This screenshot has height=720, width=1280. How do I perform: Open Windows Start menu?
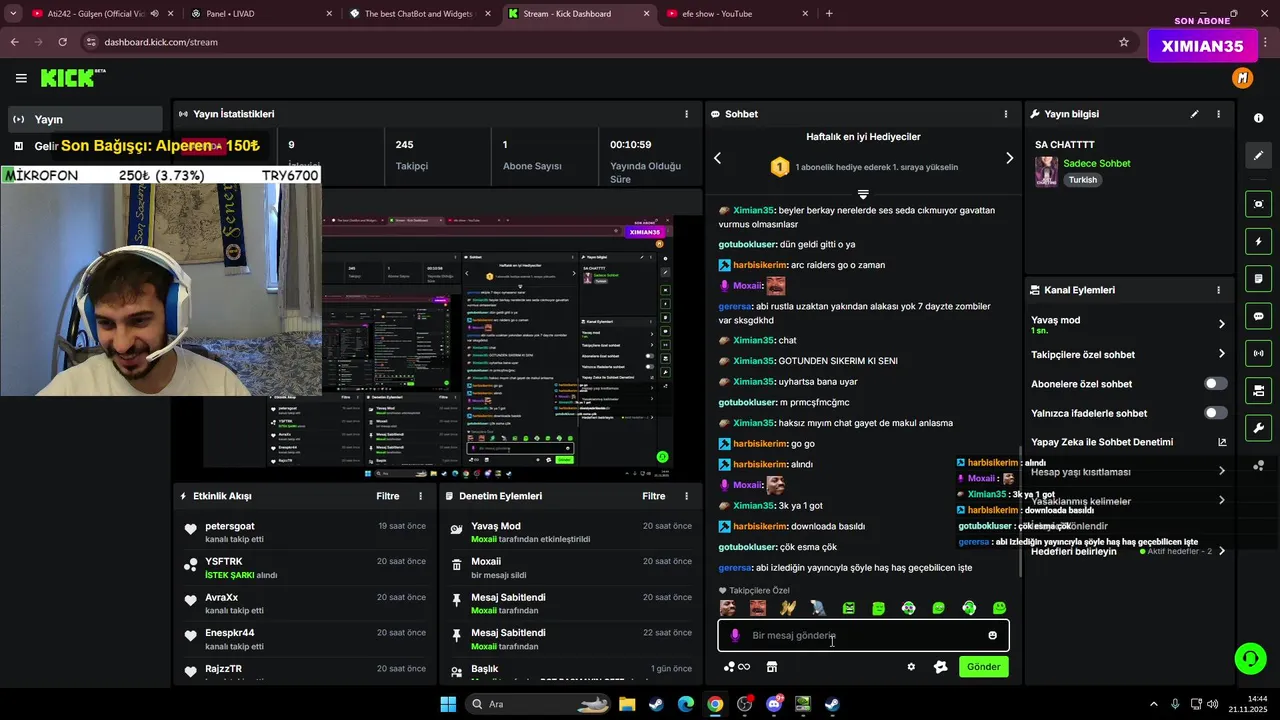pyautogui.click(x=448, y=704)
